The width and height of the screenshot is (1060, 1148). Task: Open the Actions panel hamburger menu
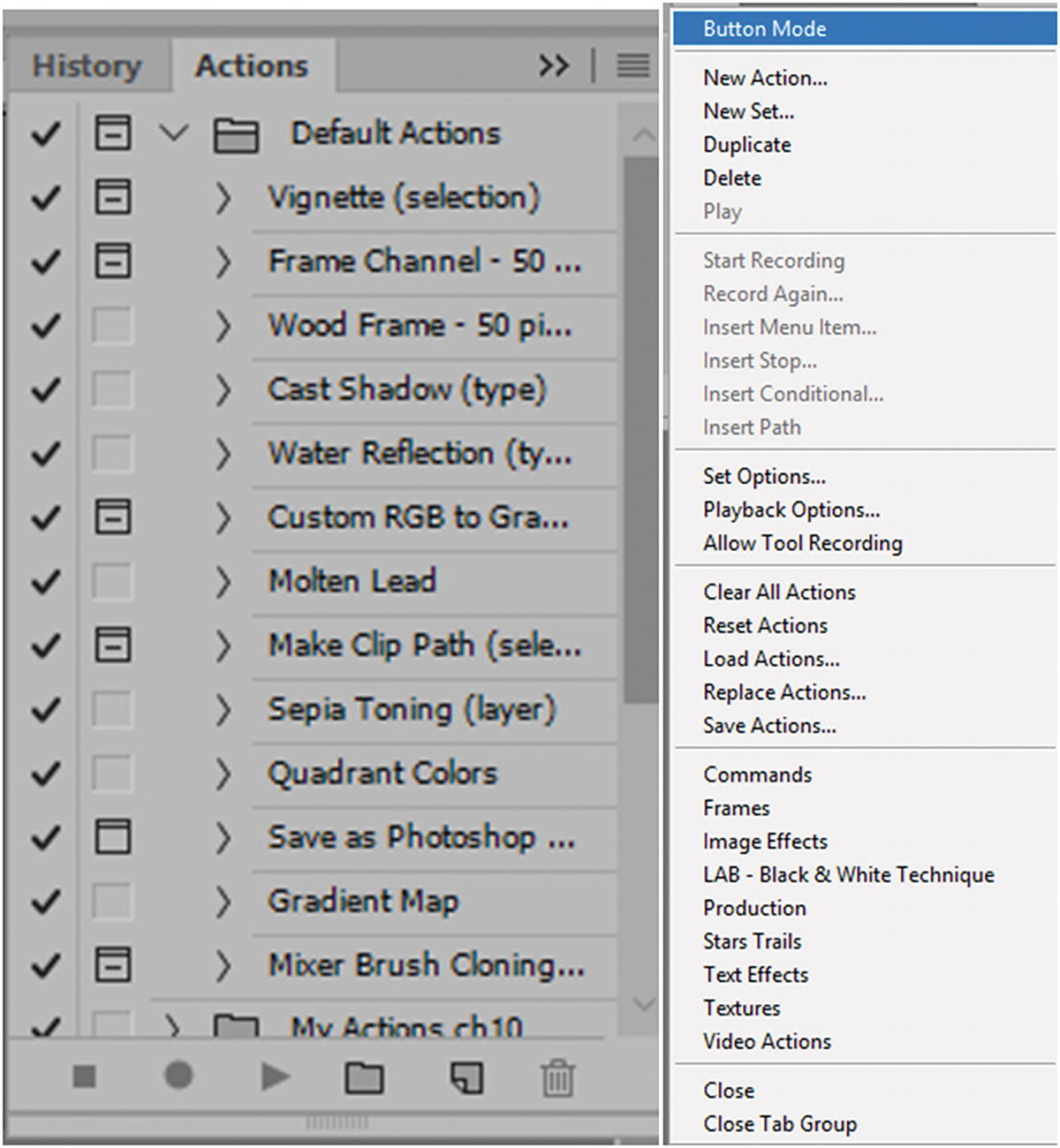(632, 65)
